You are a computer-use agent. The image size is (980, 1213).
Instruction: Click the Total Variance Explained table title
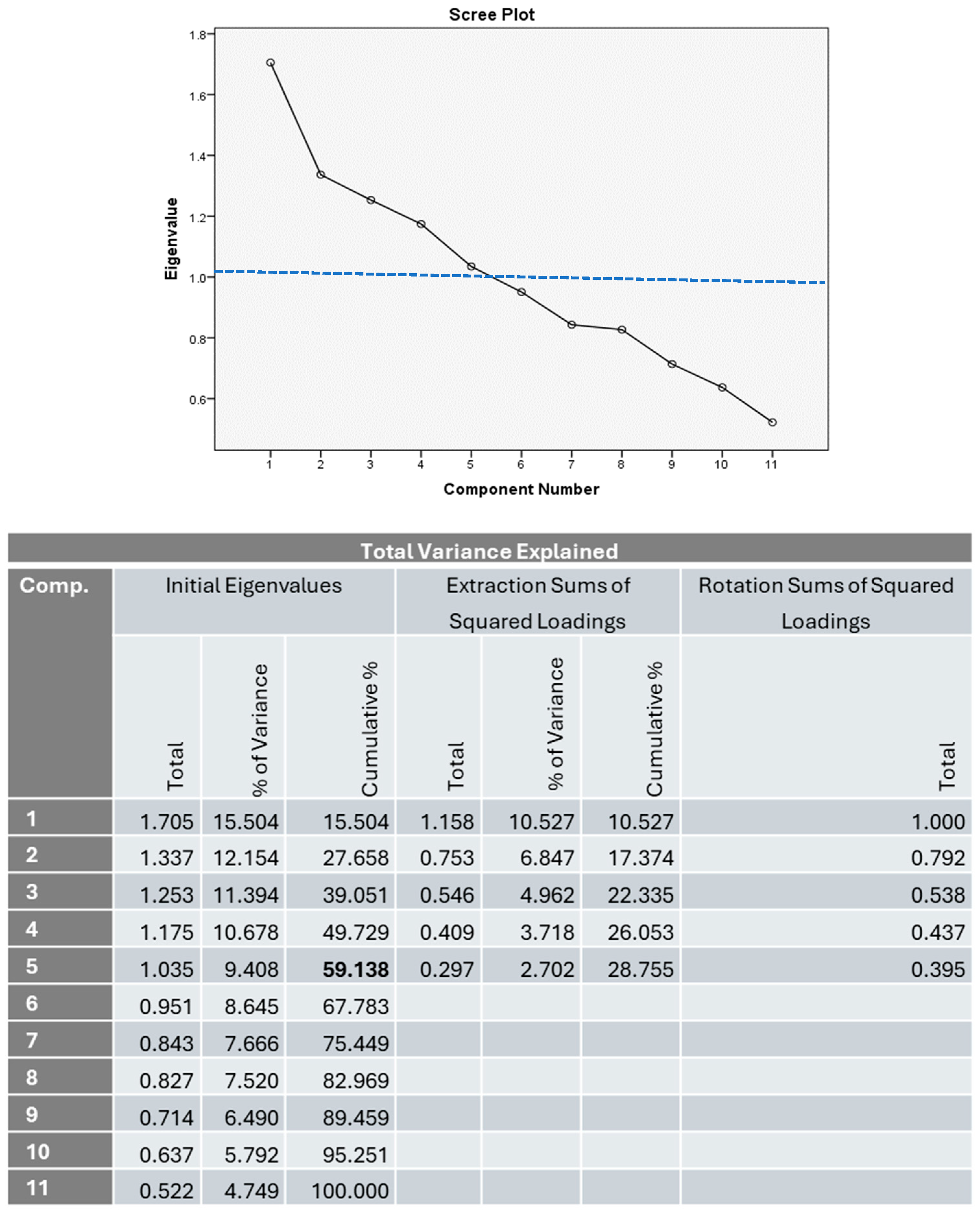tap(489, 551)
